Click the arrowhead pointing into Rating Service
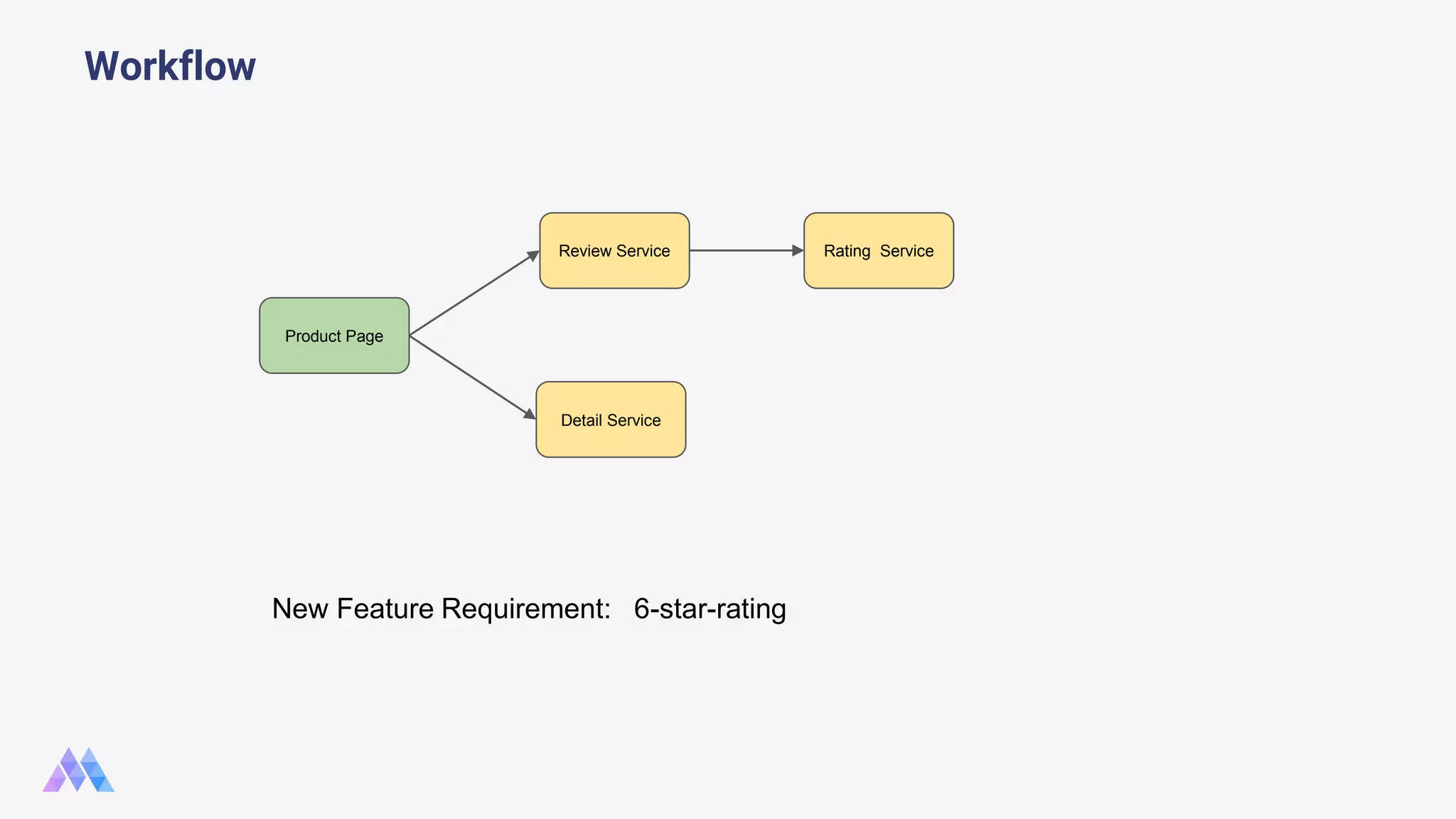The image size is (1456, 819). click(x=797, y=250)
